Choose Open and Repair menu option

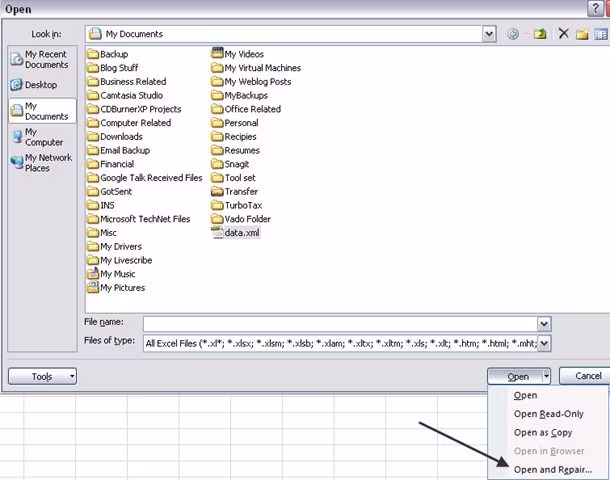click(x=552, y=469)
